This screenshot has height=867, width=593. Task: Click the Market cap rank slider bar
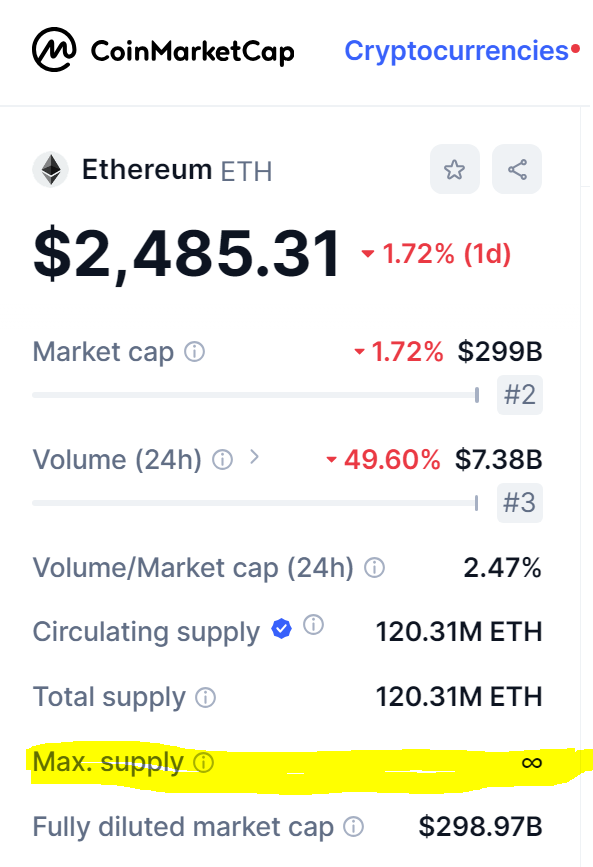point(256,395)
